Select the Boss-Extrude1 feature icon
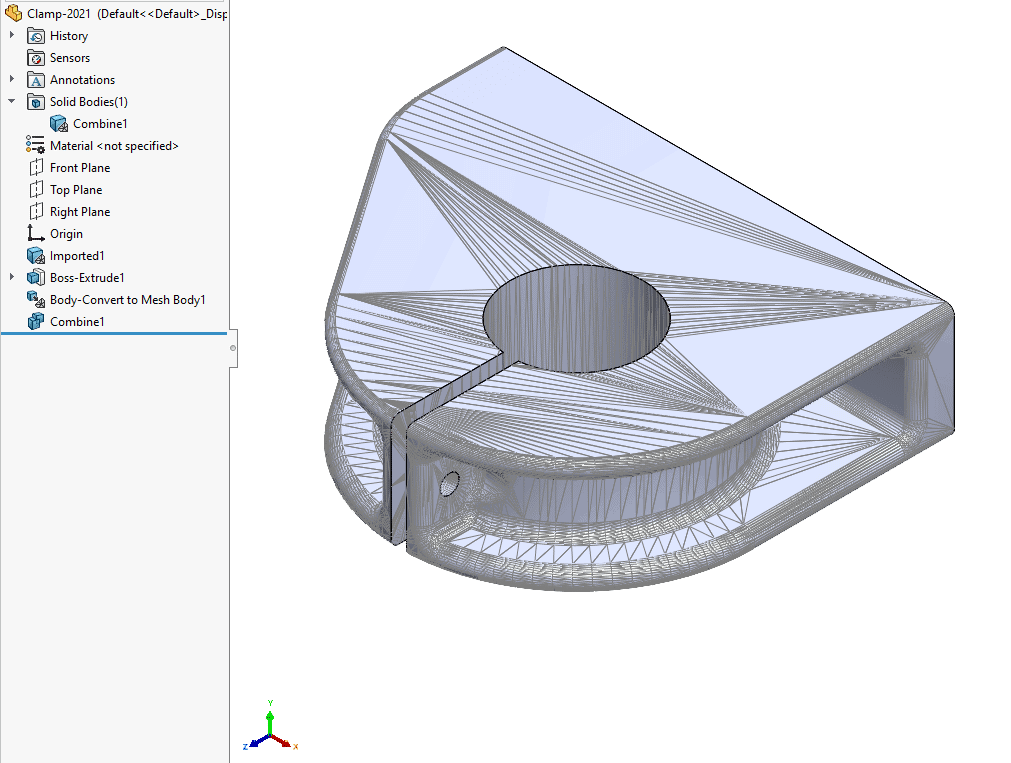This screenshot has width=1011, height=763. [37, 277]
